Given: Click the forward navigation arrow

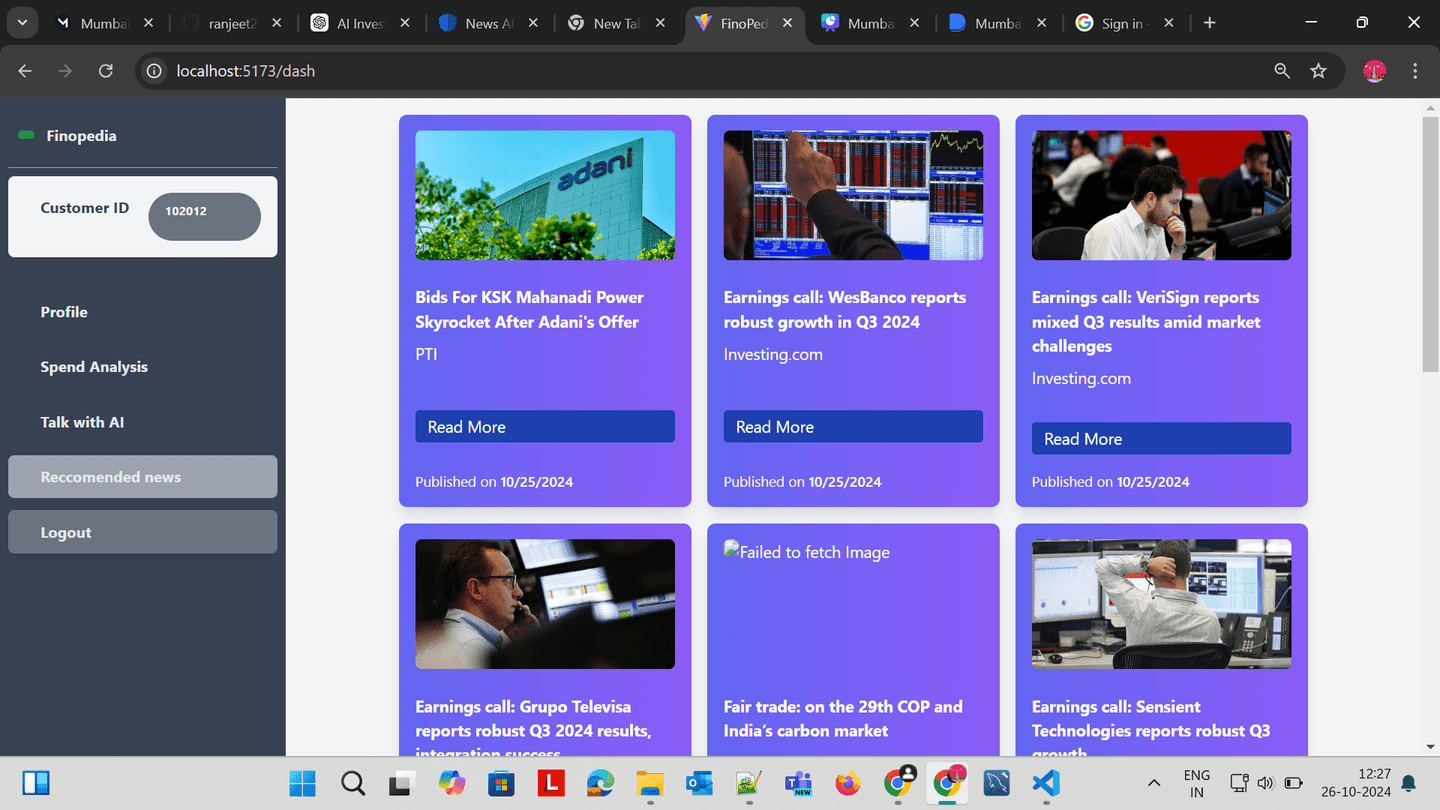Looking at the screenshot, I should 65,71.
